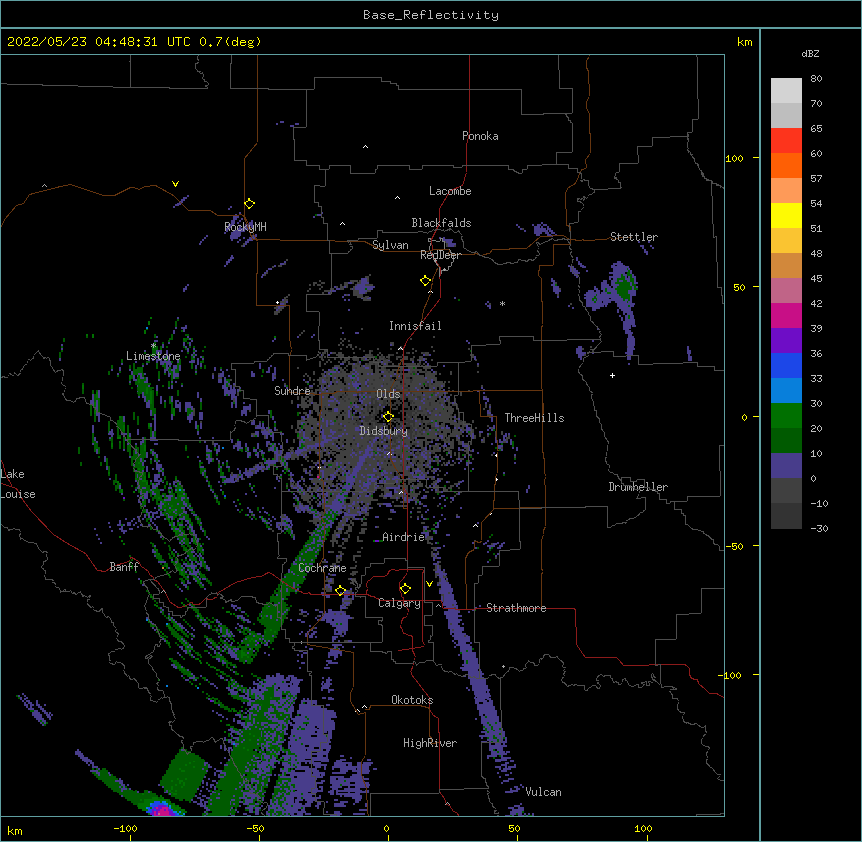Click the Calgary city label
The width and height of the screenshot is (862, 842).
pyautogui.click(x=399, y=603)
